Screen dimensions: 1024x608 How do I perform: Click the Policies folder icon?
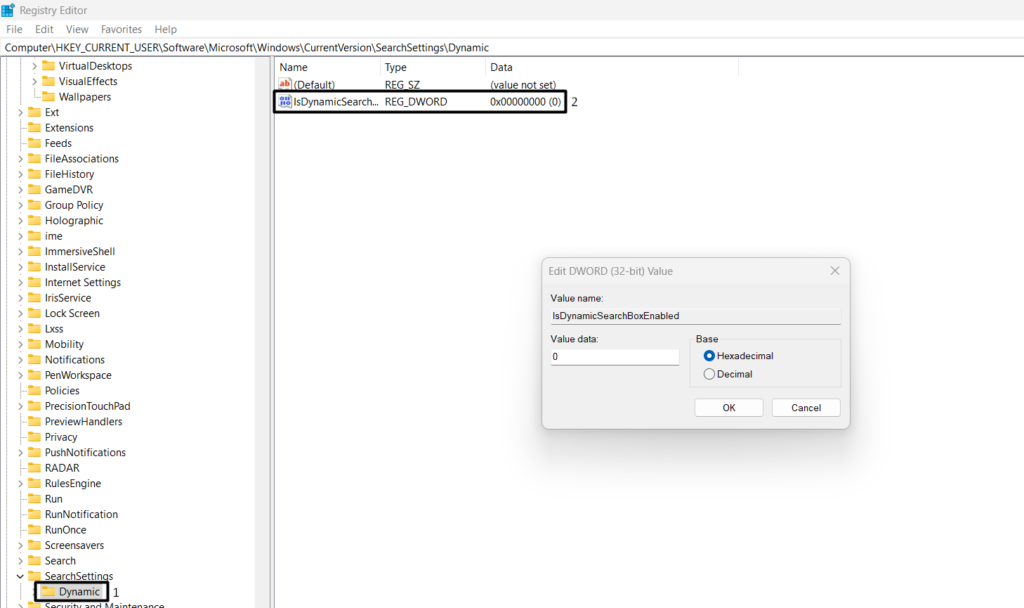point(35,390)
